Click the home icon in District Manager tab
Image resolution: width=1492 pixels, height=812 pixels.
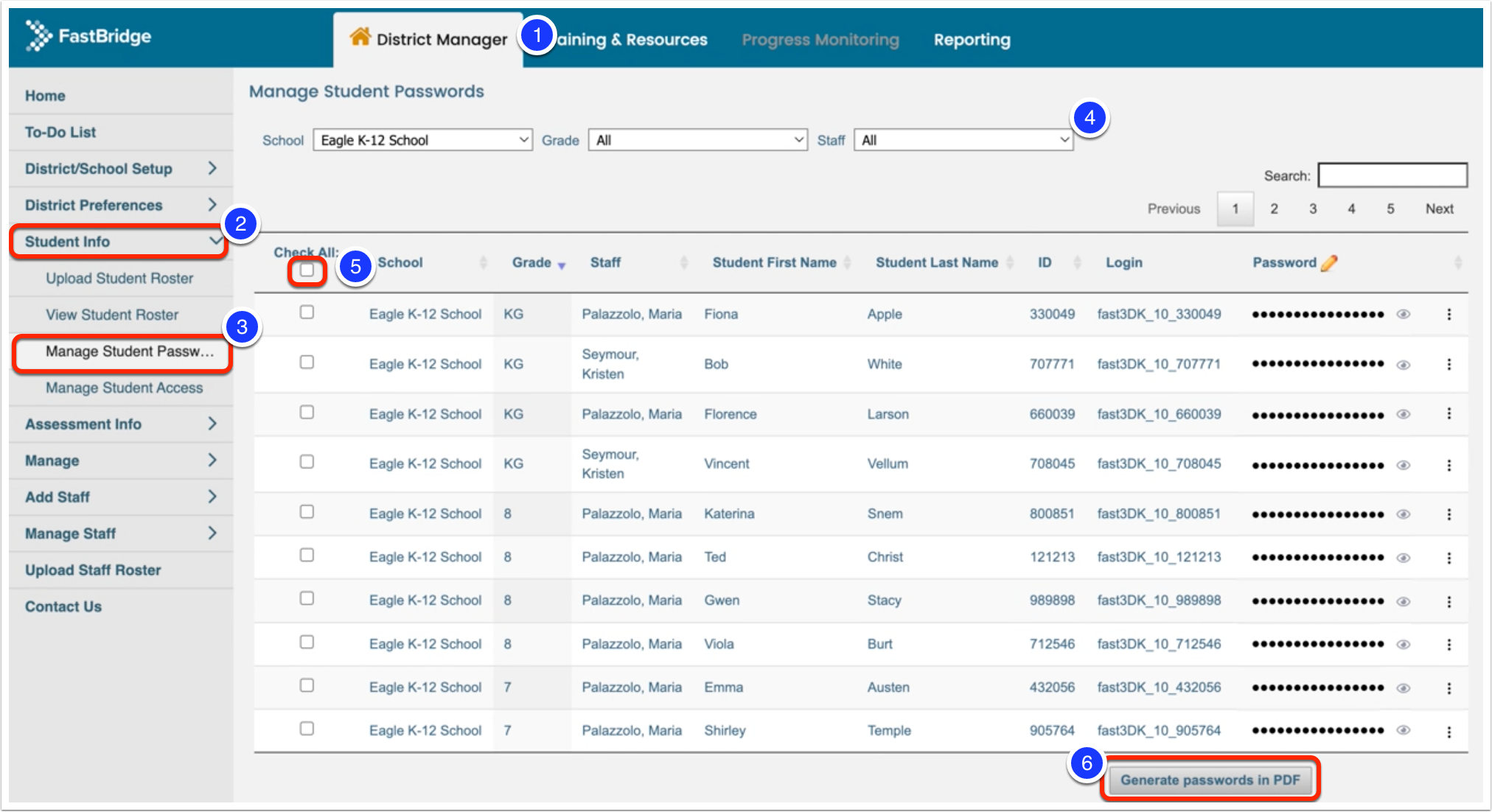[360, 37]
